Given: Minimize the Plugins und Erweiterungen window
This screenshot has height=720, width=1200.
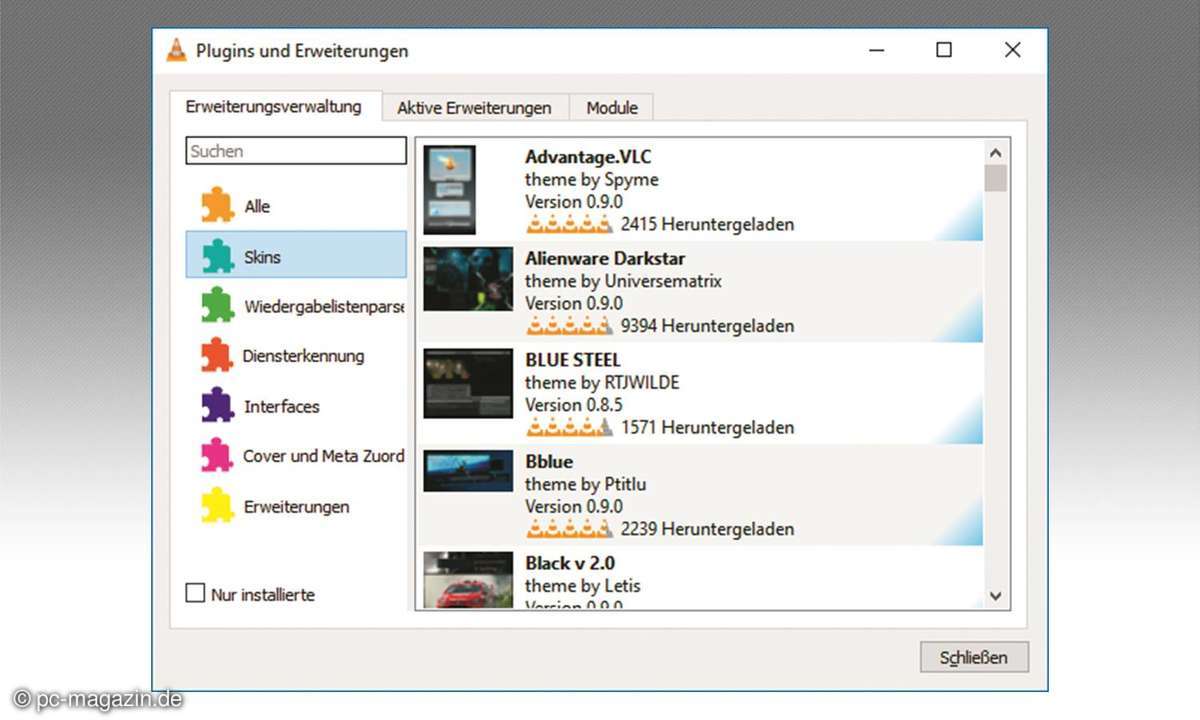Looking at the screenshot, I should coord(877,50).
